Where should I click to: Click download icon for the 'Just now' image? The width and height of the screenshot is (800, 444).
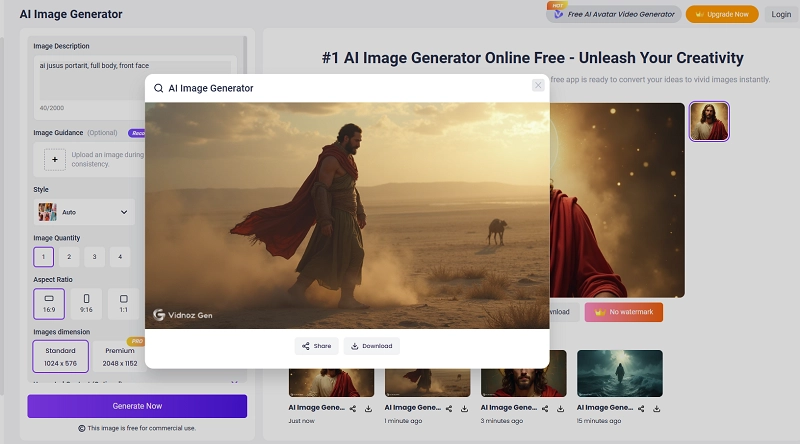(368, 408)
